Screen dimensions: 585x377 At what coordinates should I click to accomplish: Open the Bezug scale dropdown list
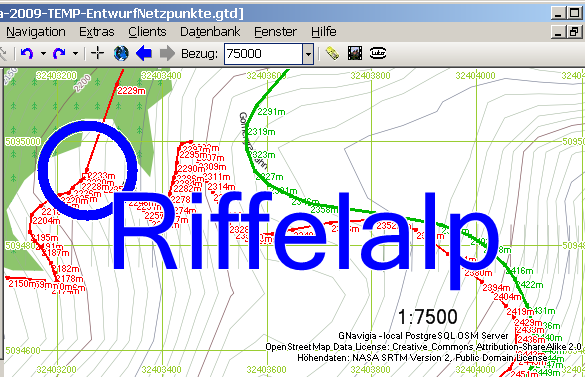tap(308, 54)
